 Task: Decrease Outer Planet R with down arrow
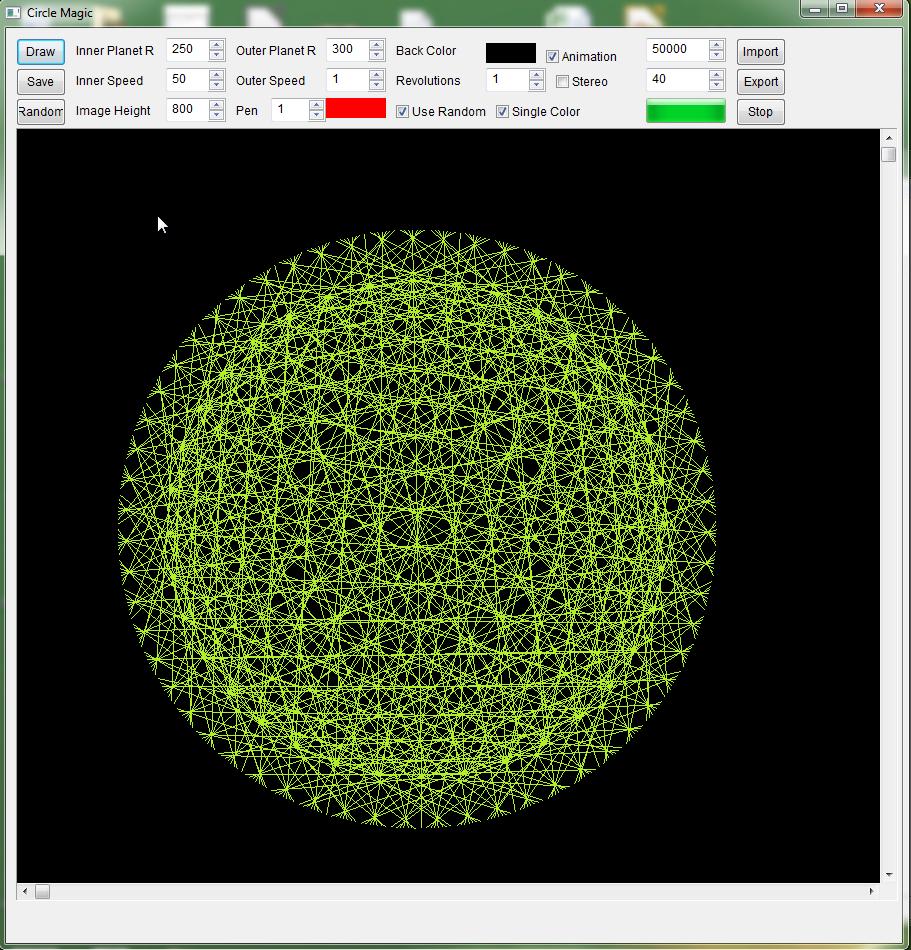(x=377, y=56)
